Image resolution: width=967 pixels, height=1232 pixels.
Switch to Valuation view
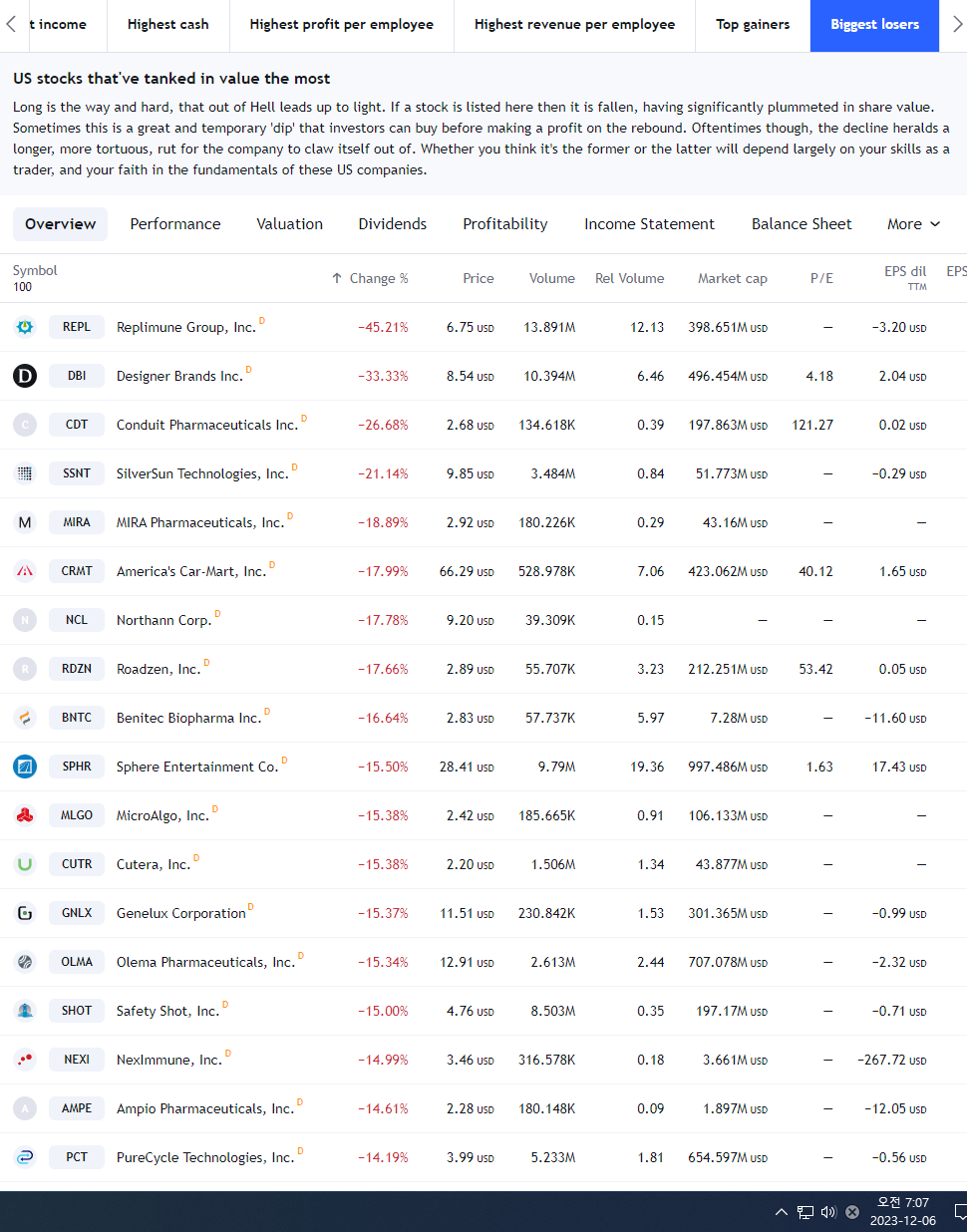coord(290,224)
